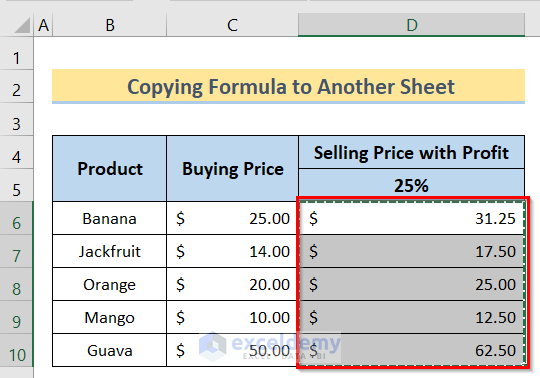
Task: Click the title cell Copying Formula to Another Sheet
Action: tap(289, 86)
